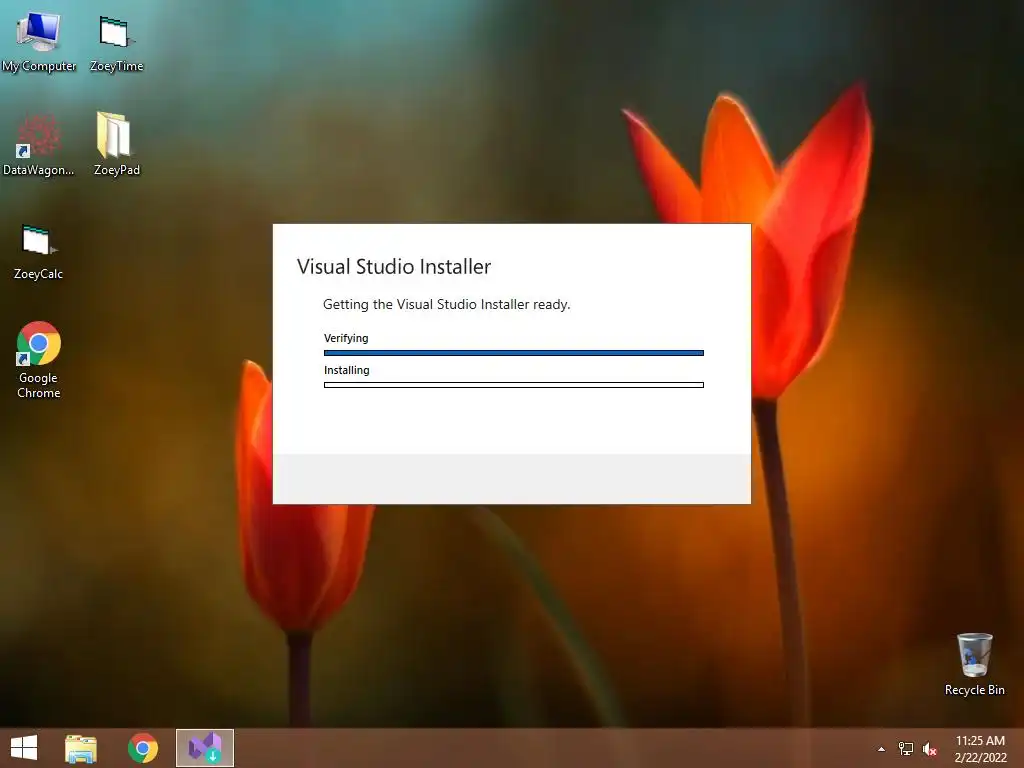Viewport: 1024px width, 768px height.
Task: Click the Verifying label
Action: pos(346,338)
